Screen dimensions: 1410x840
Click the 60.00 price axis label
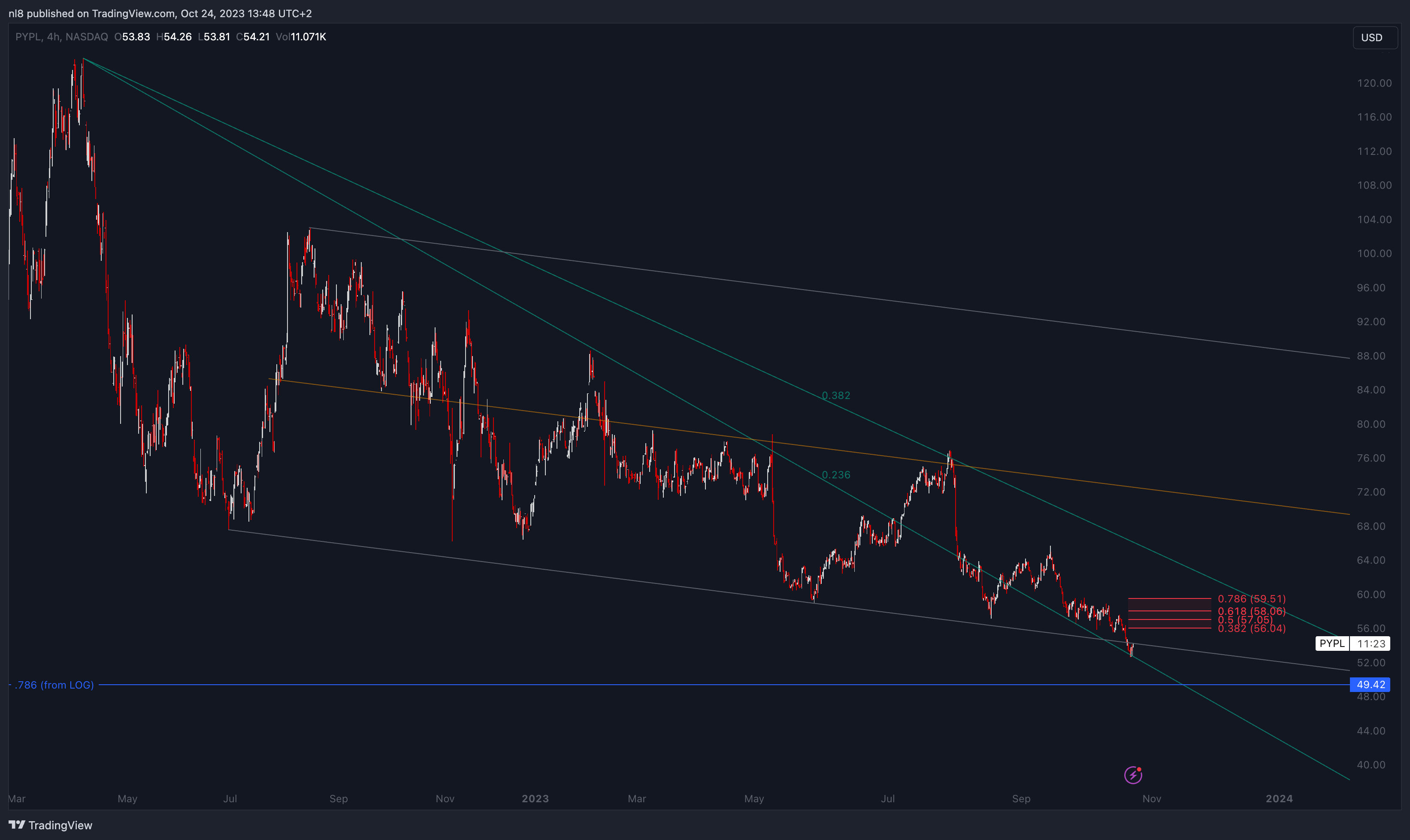tap(1371, 594)
